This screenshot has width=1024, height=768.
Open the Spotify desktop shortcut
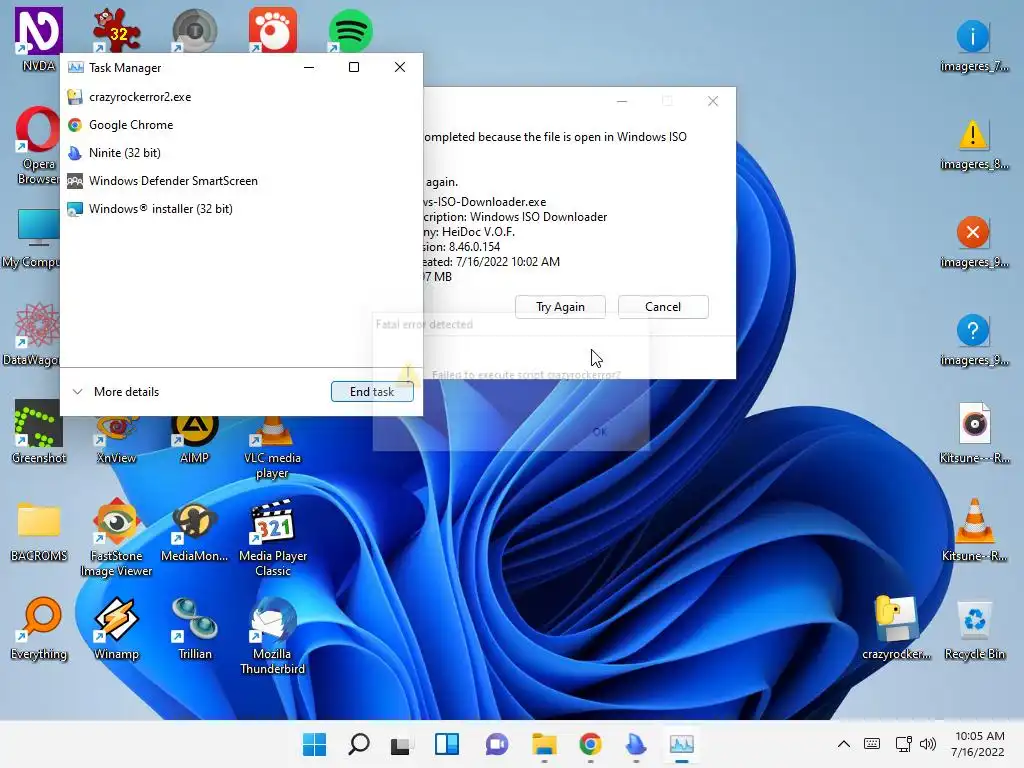[x=351, y=31]
